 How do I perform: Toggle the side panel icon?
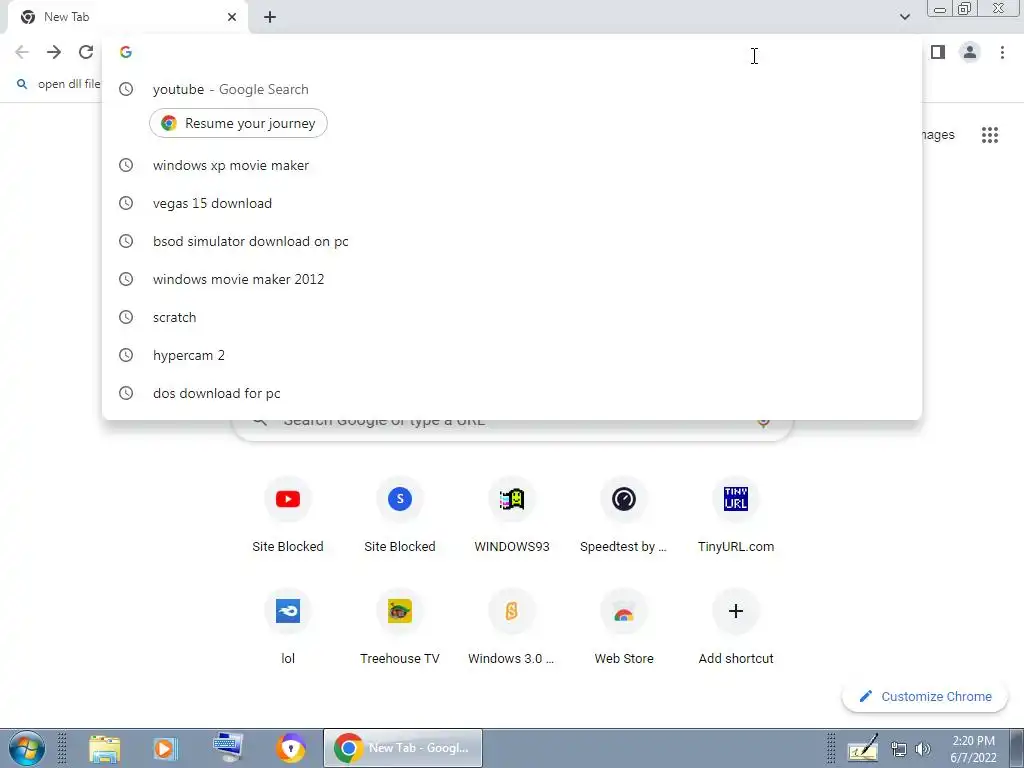tap(938, 52)
